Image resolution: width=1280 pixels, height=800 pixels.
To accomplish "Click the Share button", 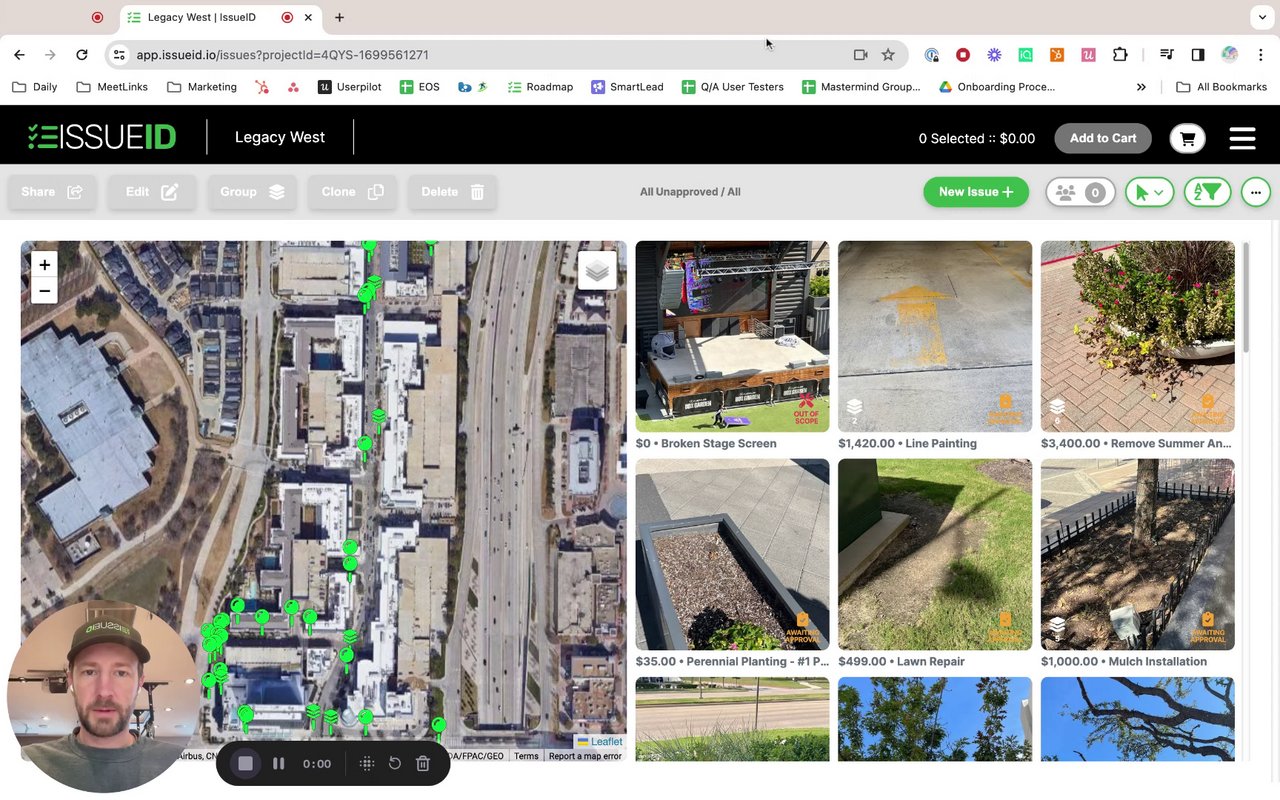I will tap(52, 192).
